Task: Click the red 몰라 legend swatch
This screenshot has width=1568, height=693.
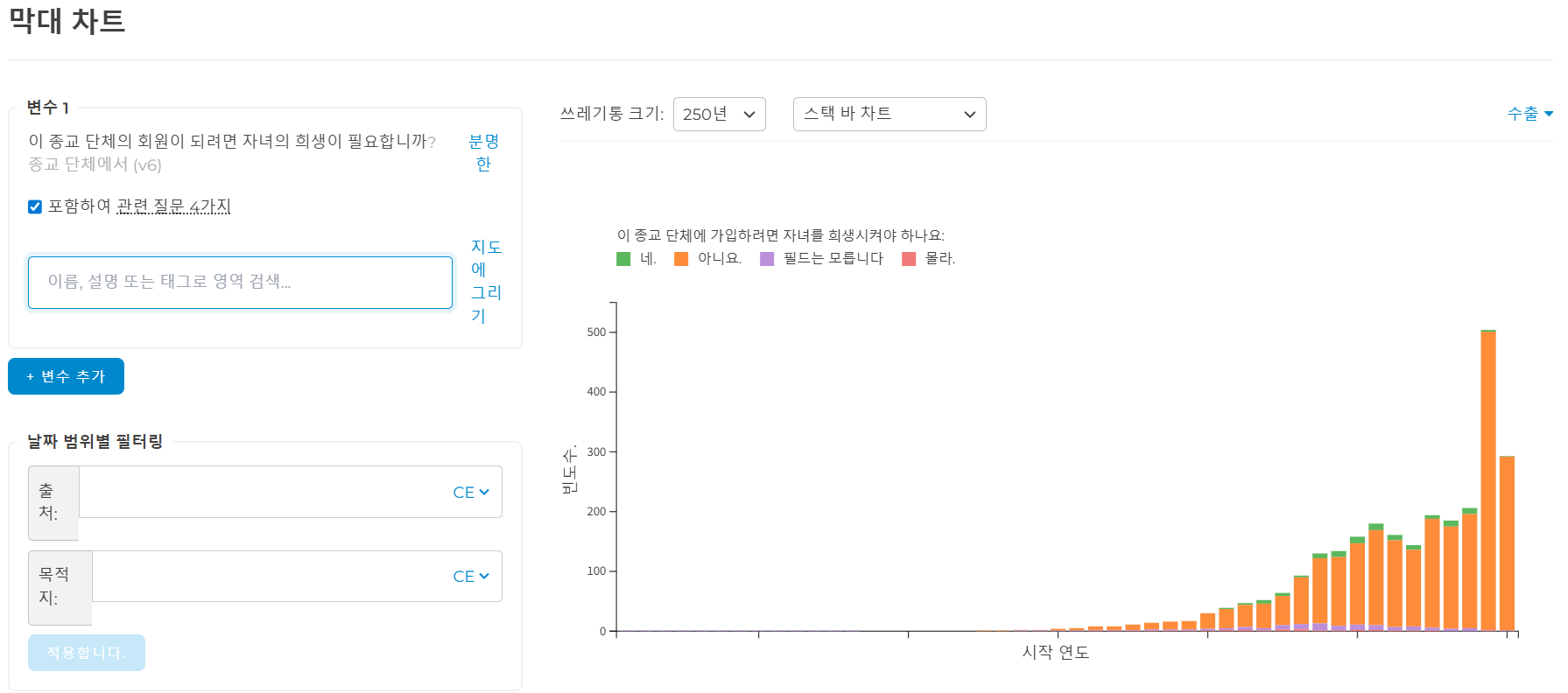Action: 909,259
